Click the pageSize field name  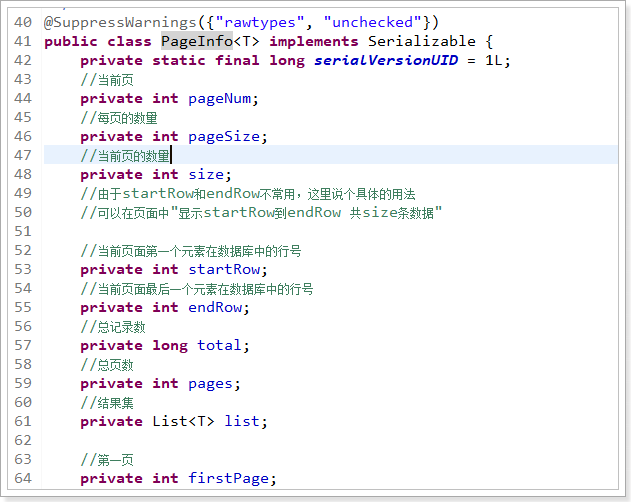[x=224, y=136]
